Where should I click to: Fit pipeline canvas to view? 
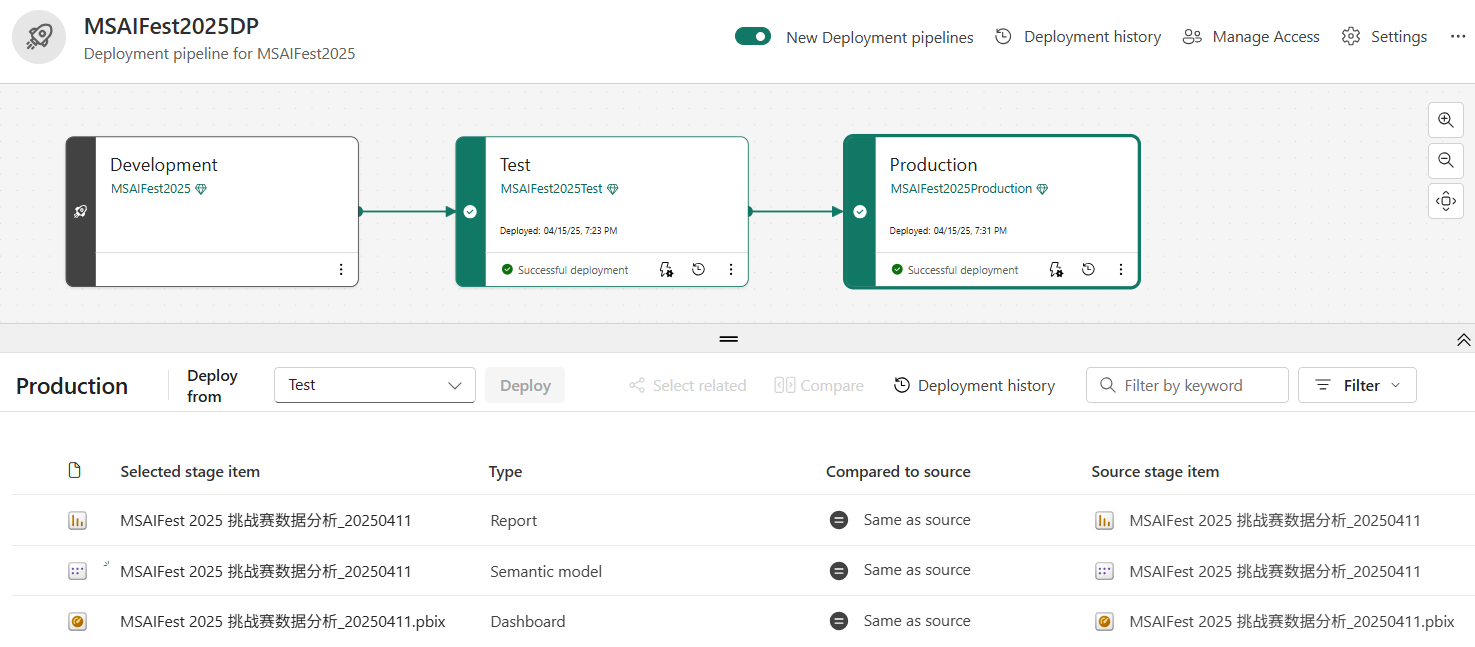[x=1445, y=201]
